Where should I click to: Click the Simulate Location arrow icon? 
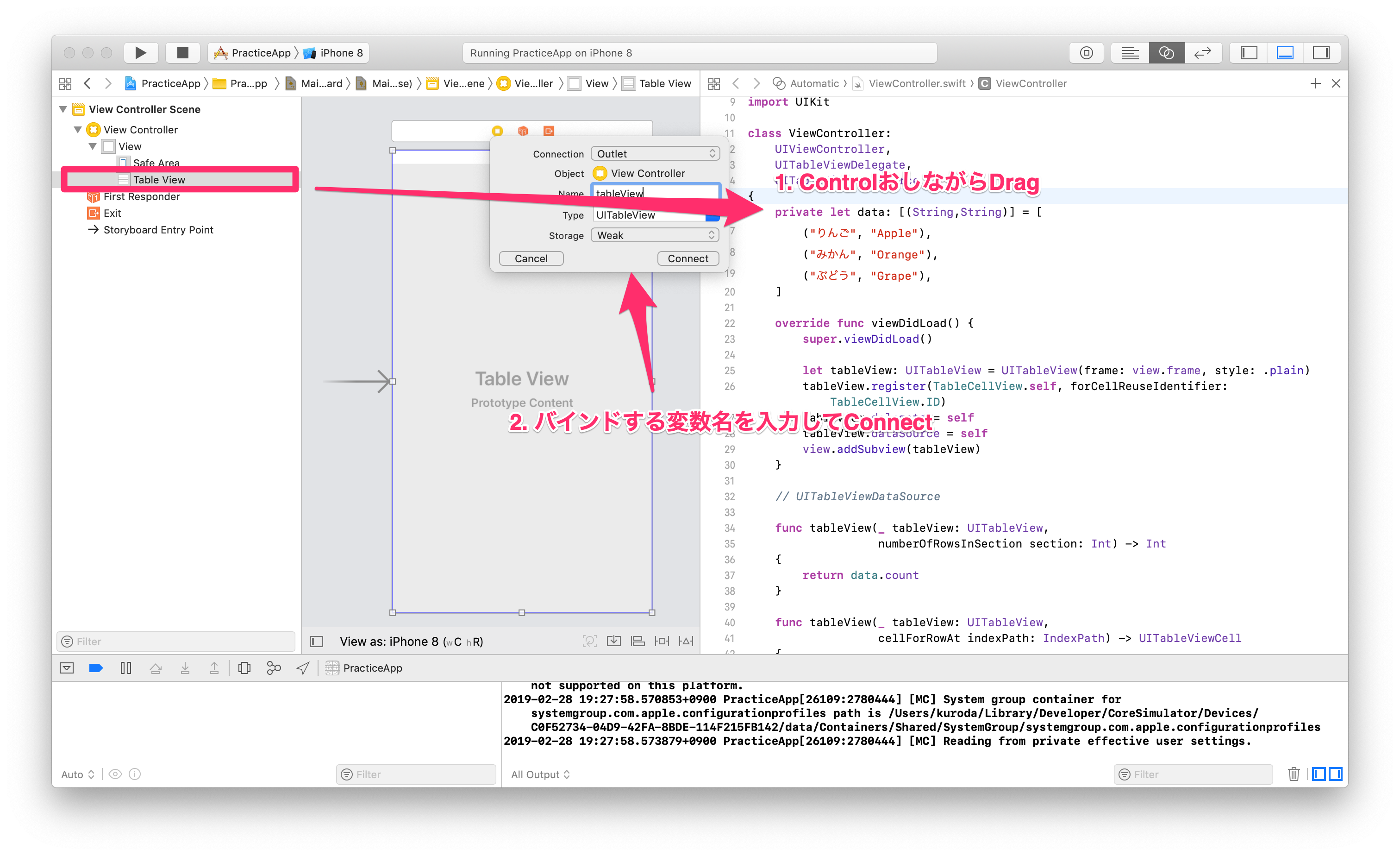click(x=303, y=668)
